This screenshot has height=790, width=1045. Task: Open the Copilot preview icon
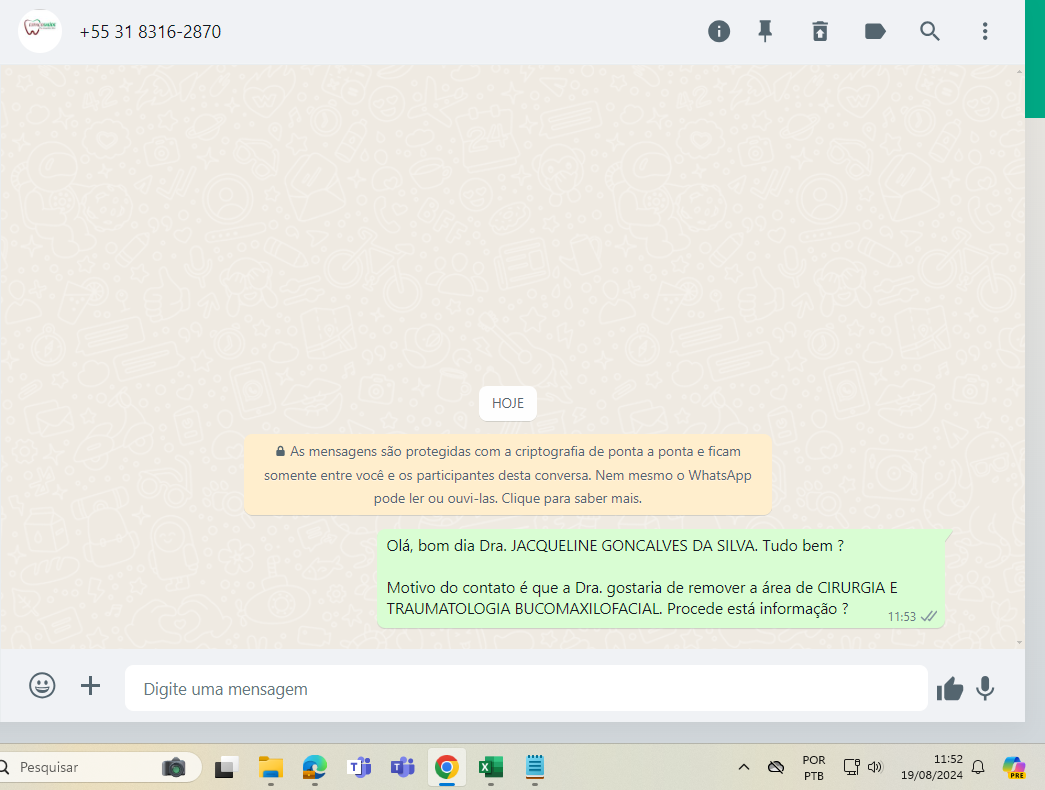(1014, 767)
